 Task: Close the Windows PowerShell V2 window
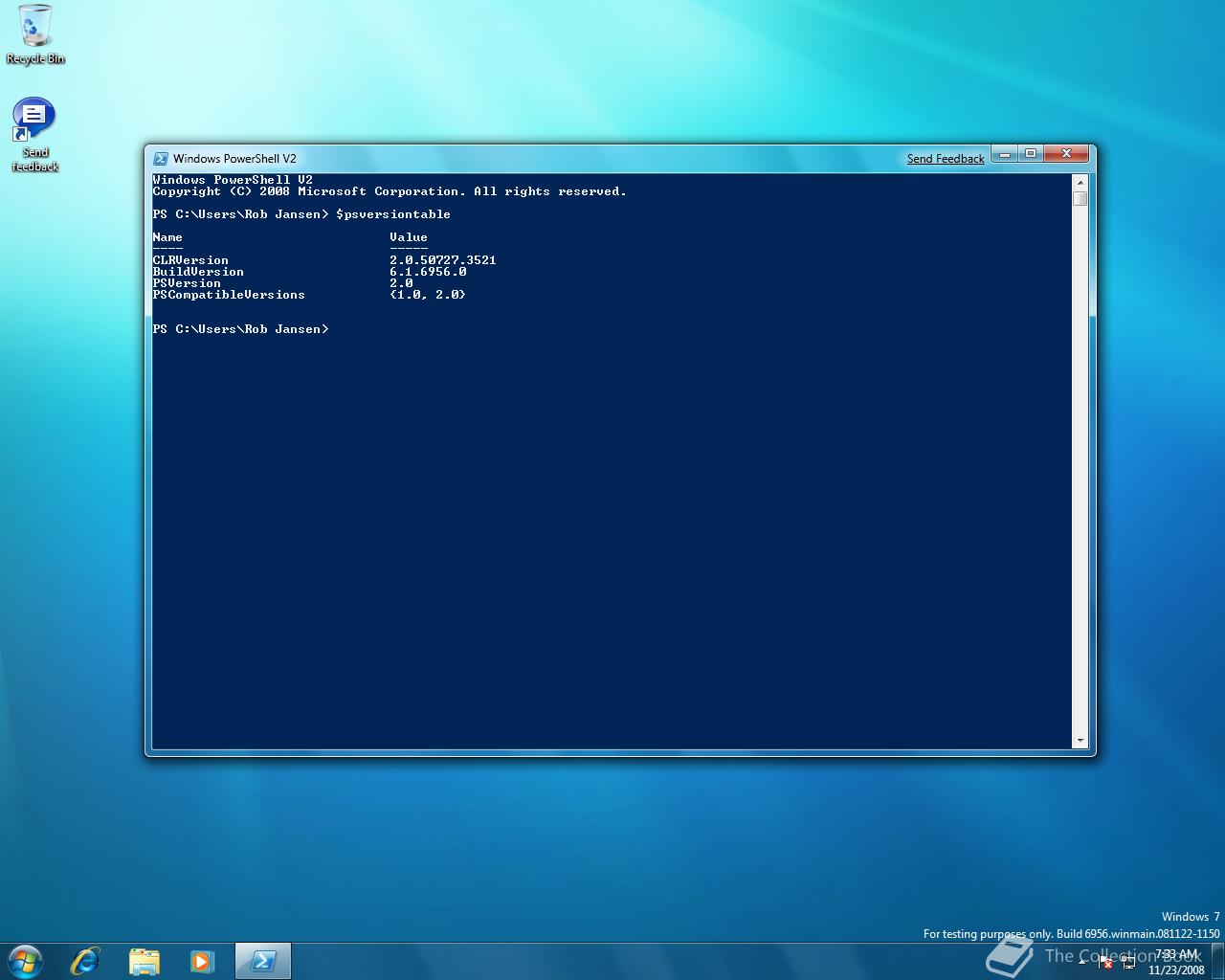tap(1066, 154)
